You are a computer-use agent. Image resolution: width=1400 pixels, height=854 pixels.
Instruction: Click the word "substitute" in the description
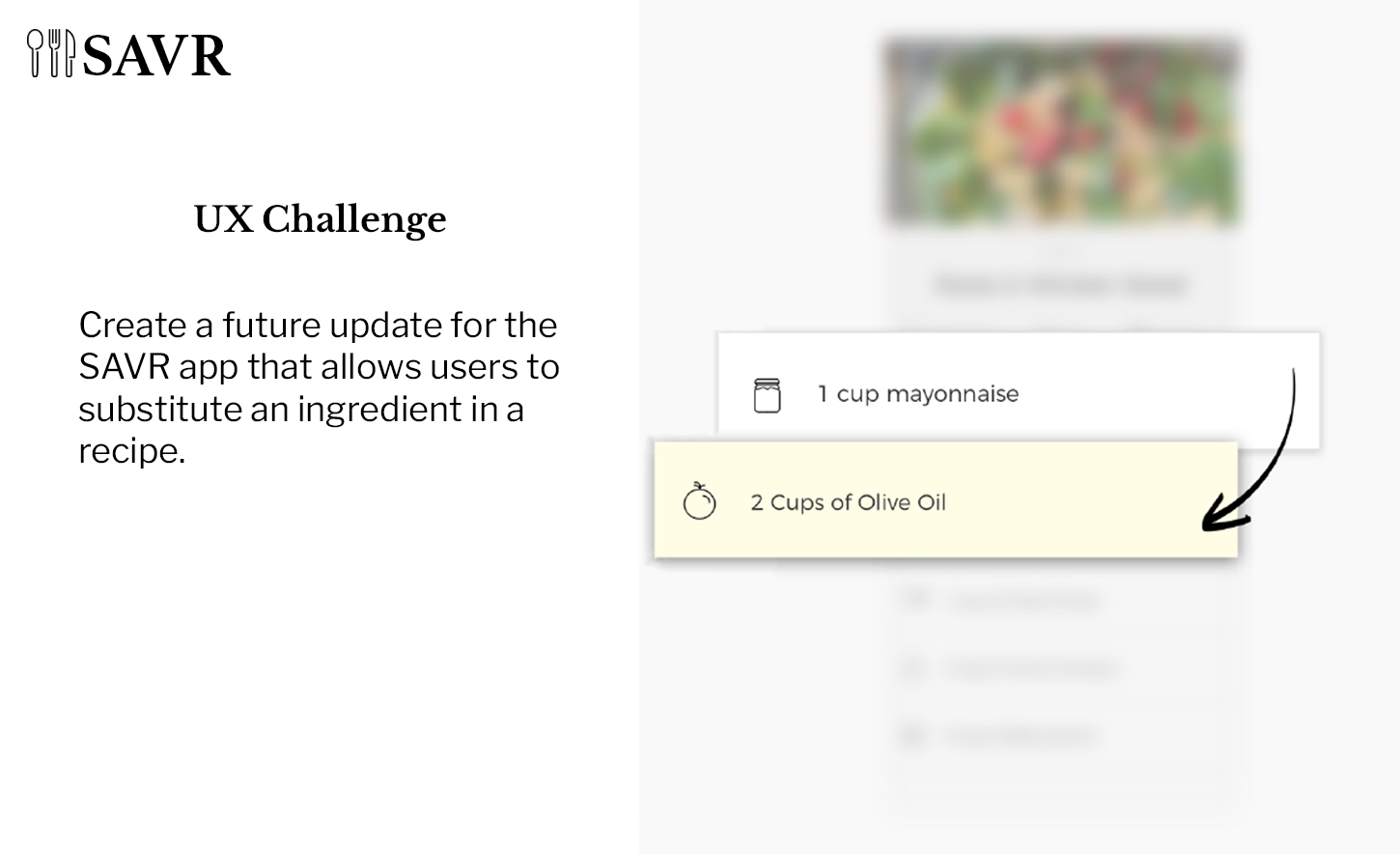tap(159, 410)
